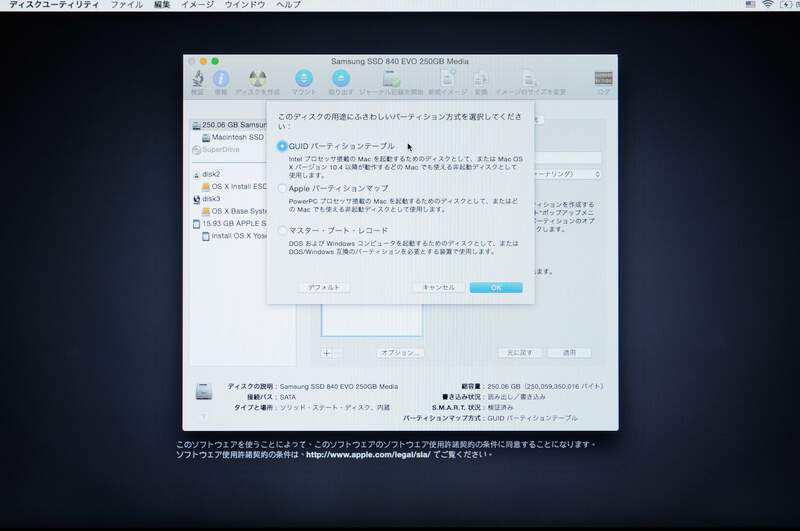Select disk2 in the sidebar
800x531 pixels.
coord(207,174)
